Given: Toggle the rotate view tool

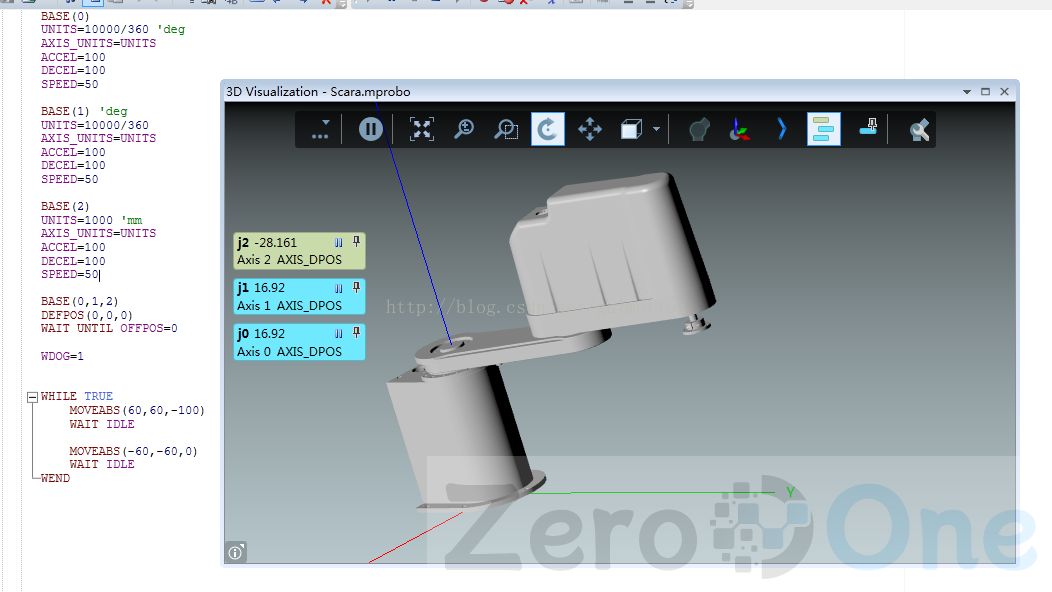Looking at the screenshot, I should click(x=547, y=129).
